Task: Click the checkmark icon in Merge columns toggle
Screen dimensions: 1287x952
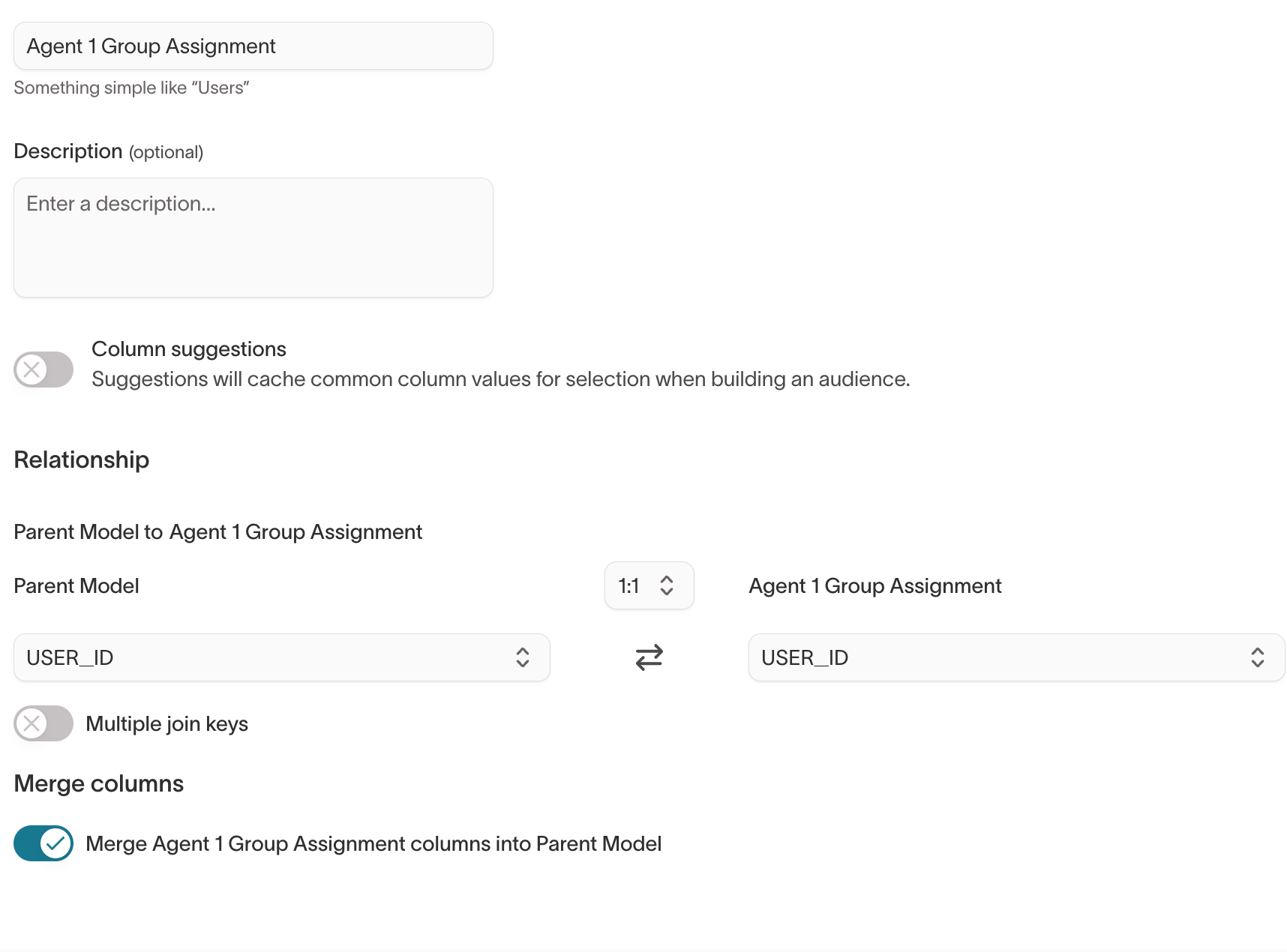Action: tap(55, 843)
